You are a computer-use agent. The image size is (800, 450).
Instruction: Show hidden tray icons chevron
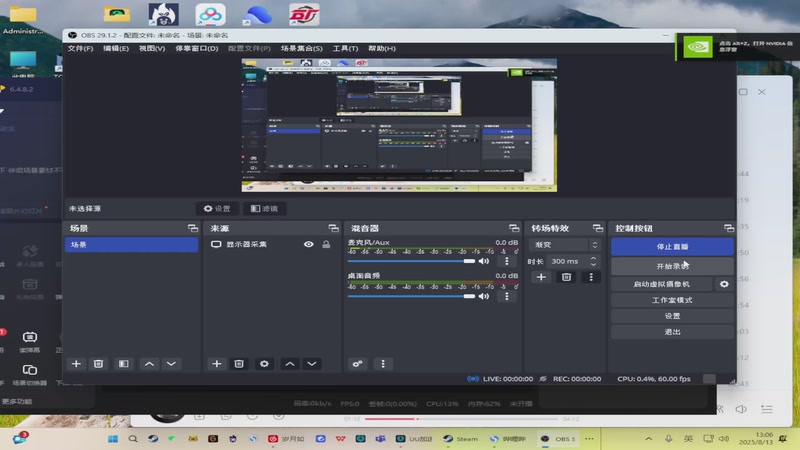pyautogui.click(x=648, y=439)
